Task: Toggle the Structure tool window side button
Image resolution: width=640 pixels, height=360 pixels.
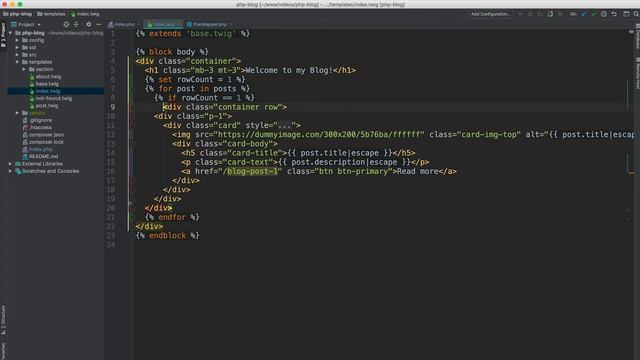Action: pyautogui.click(x=3, y=321)
